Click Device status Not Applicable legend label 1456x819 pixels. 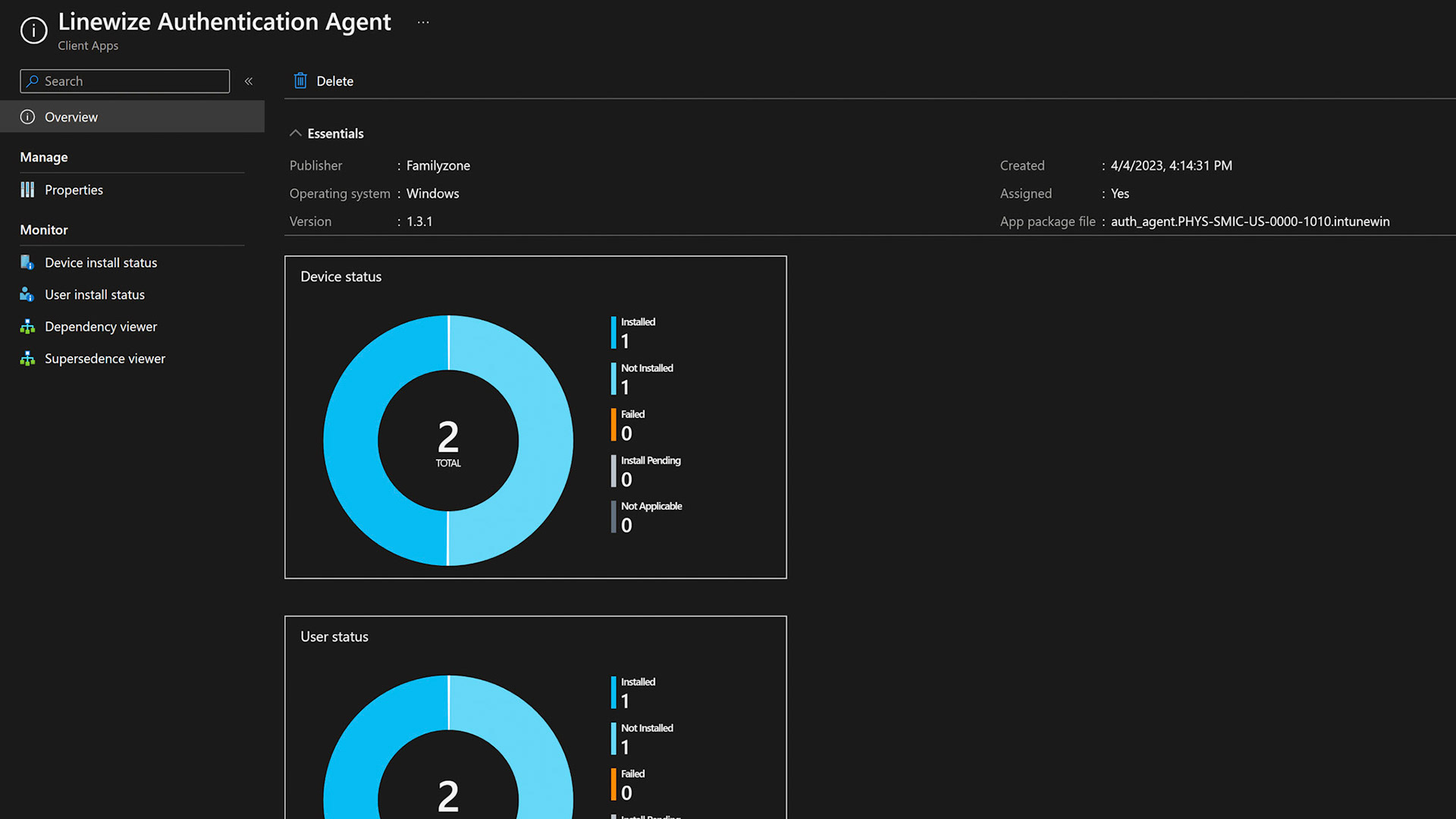pos(651,506)
